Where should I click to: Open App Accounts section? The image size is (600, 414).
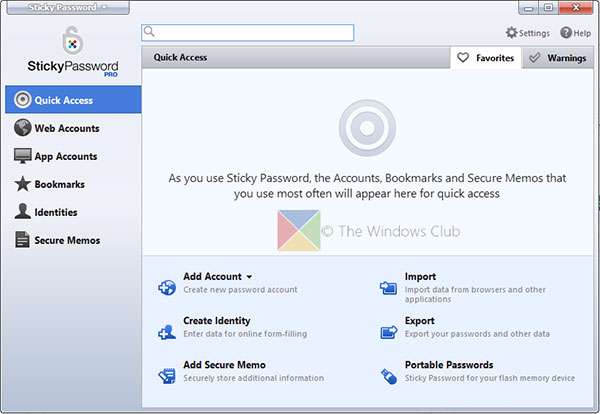pyautogui.click(x=73, y=156)
